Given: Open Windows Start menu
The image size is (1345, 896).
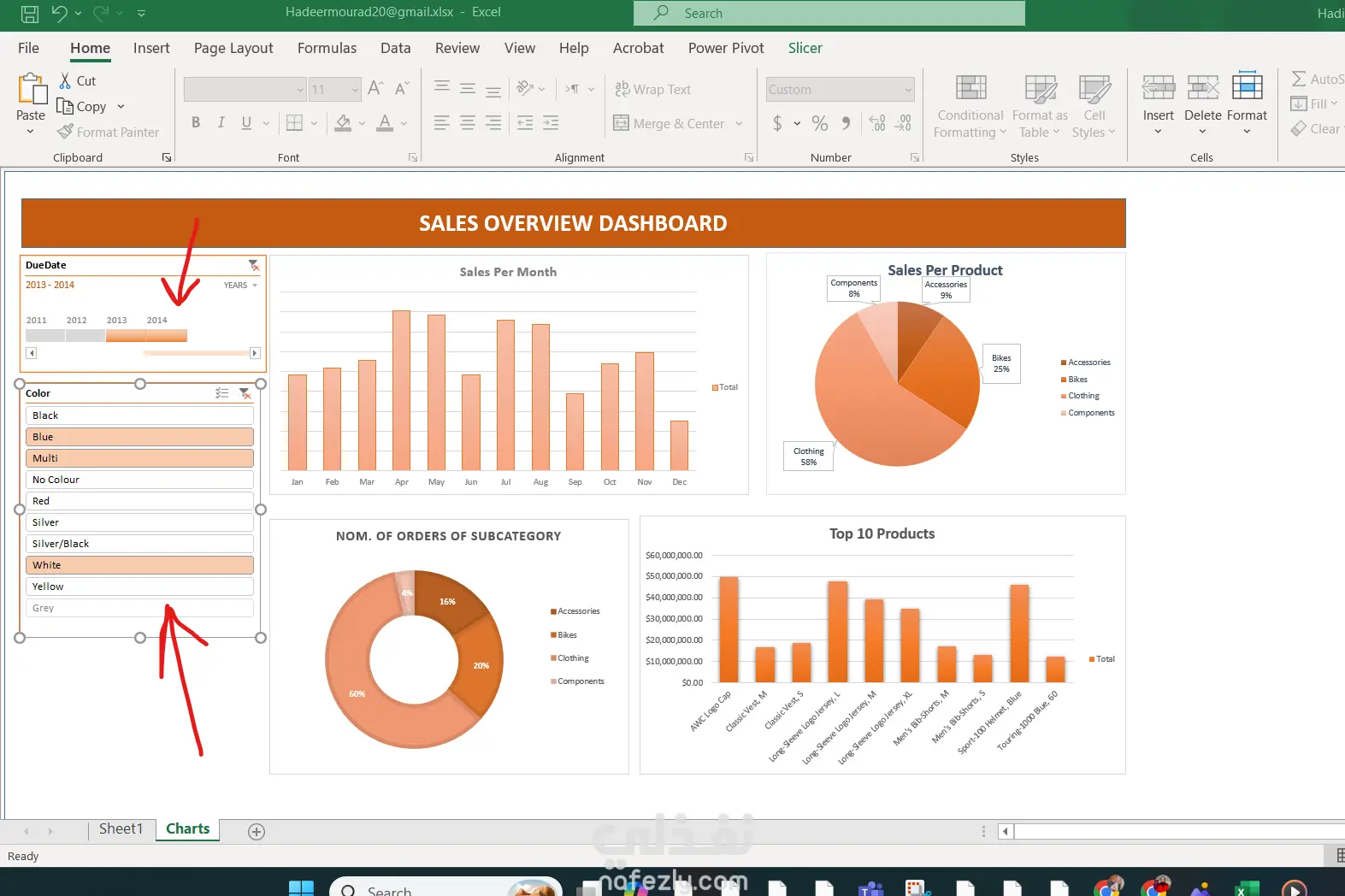Looking at the screenshot, I should click(301, 889).
